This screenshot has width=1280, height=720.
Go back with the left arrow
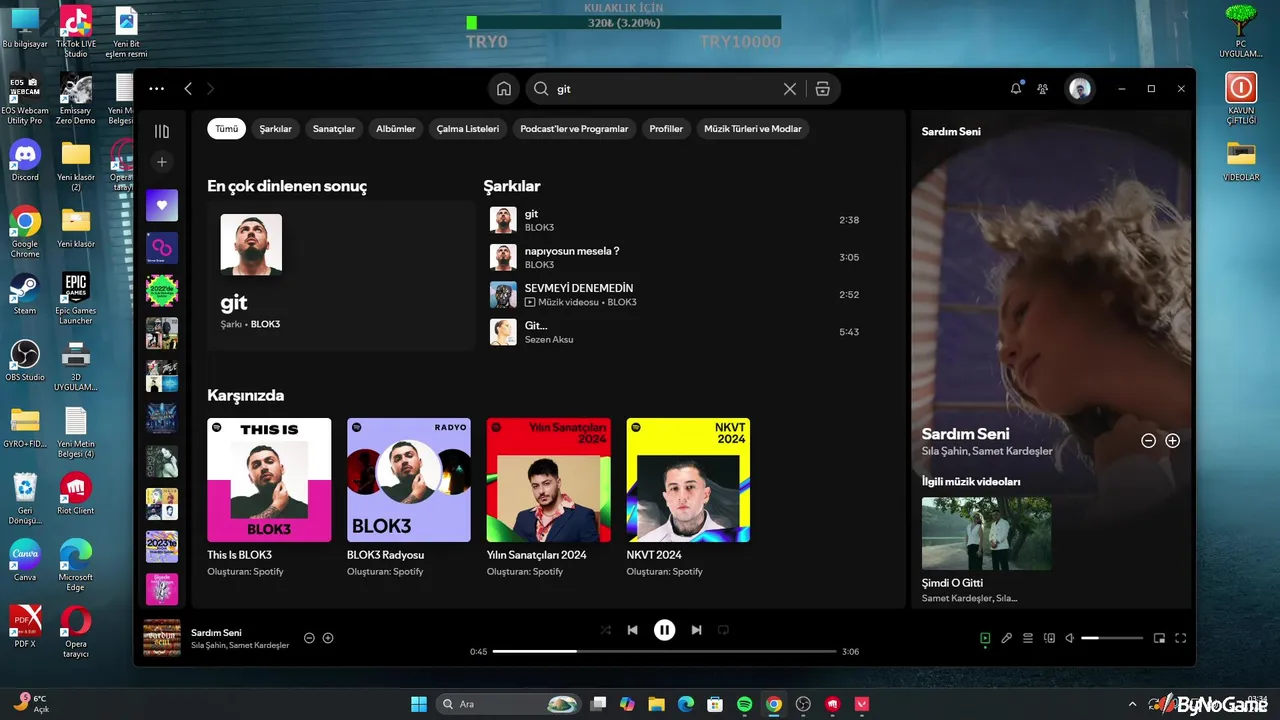[188, 89]
